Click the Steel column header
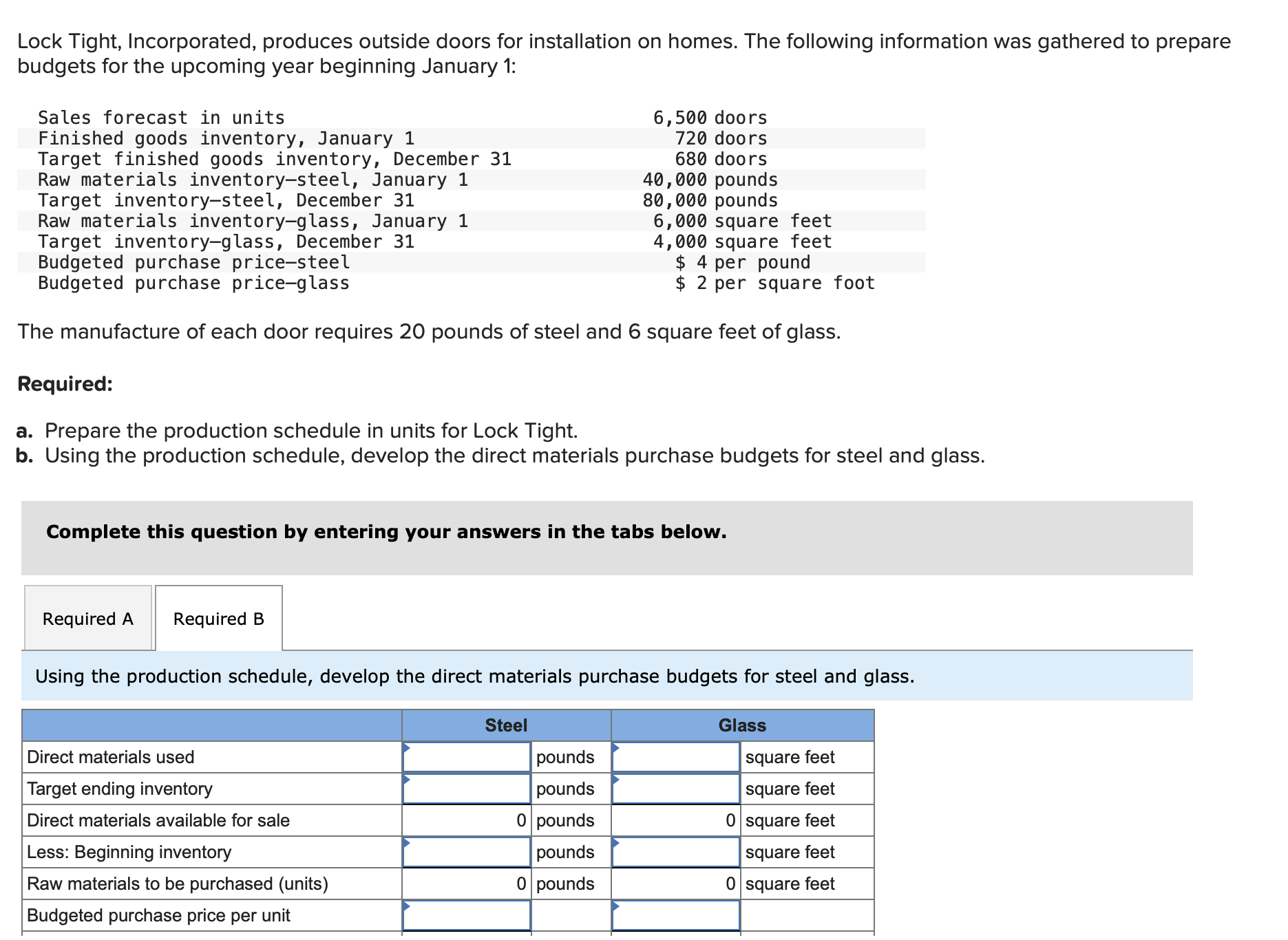The image size is (1288, 940). [507, 725]
